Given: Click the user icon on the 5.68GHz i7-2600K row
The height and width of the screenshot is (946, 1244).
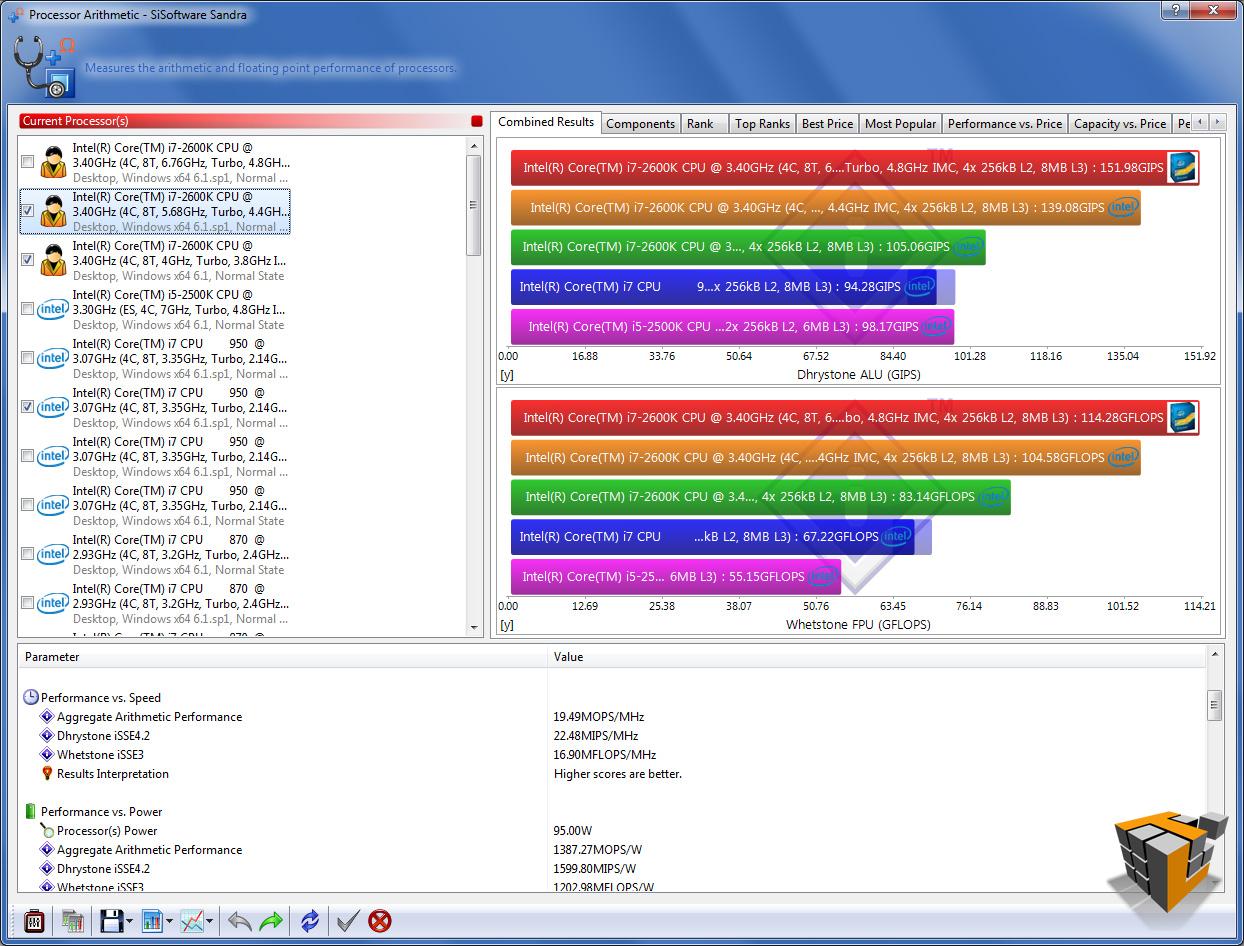Looking at the screenshot, I should coord(53,211).
